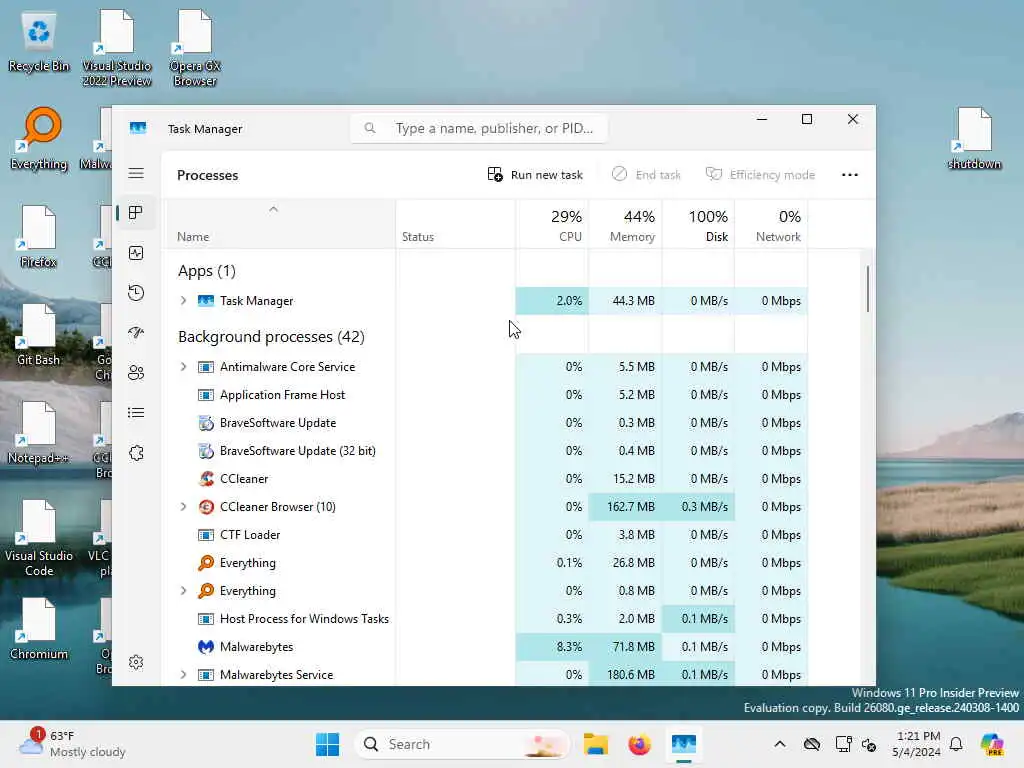Click the Apps (1) group heading
The width and height of the screenshot is (1024, 768).
tap(207, 270)
